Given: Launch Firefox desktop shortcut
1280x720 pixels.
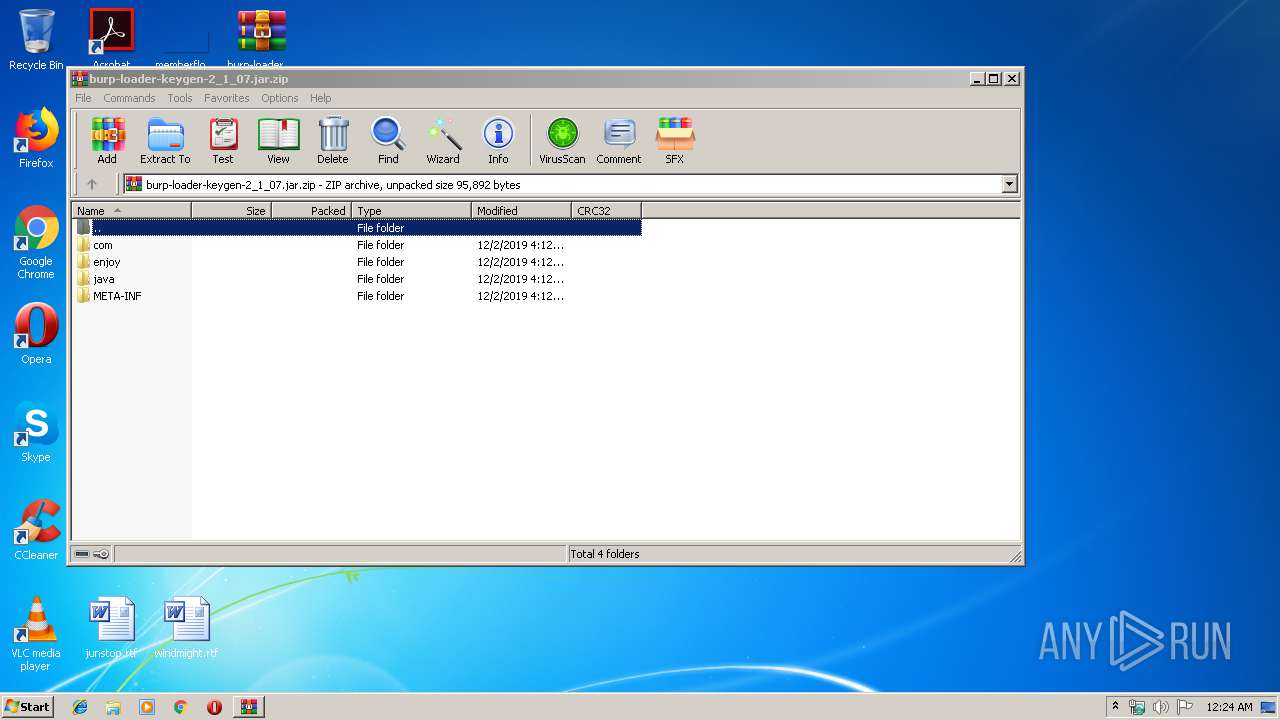Looking at the screenshot, I should pos(36,138).
